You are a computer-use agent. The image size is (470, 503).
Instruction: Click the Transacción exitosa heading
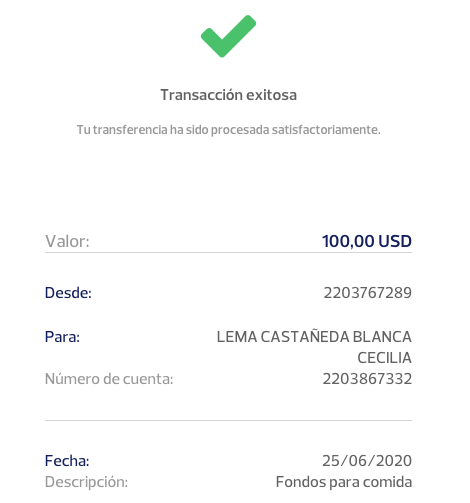228,95
